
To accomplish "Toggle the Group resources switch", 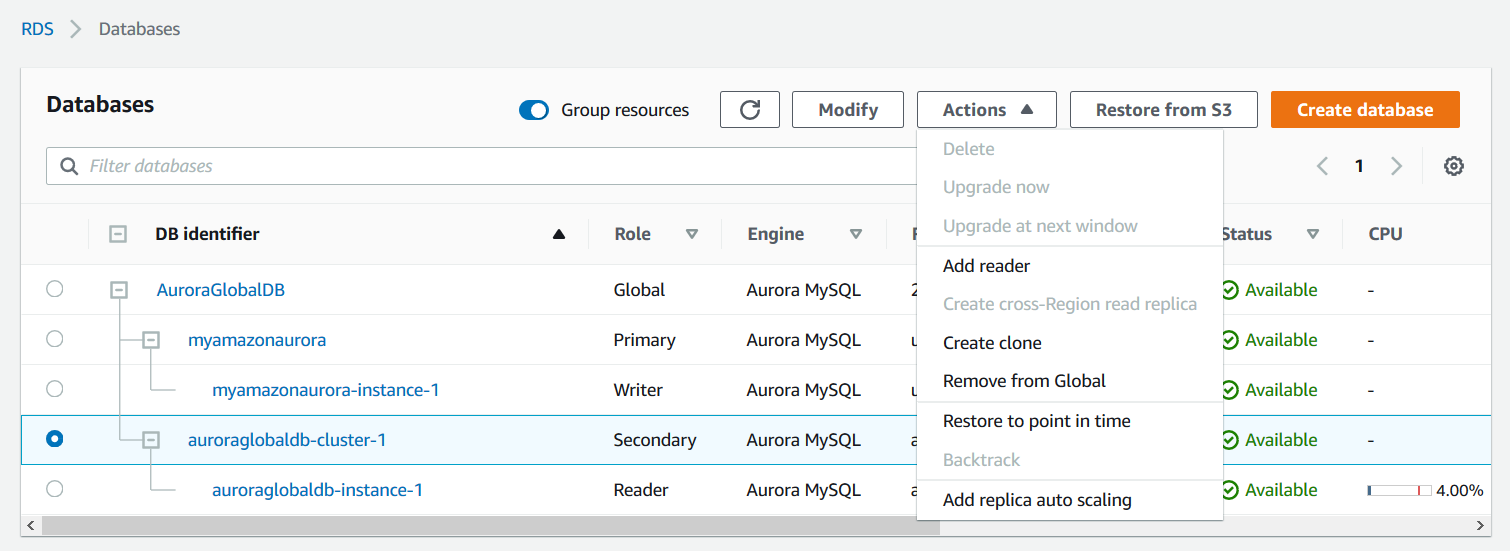I will pos(534,110).
